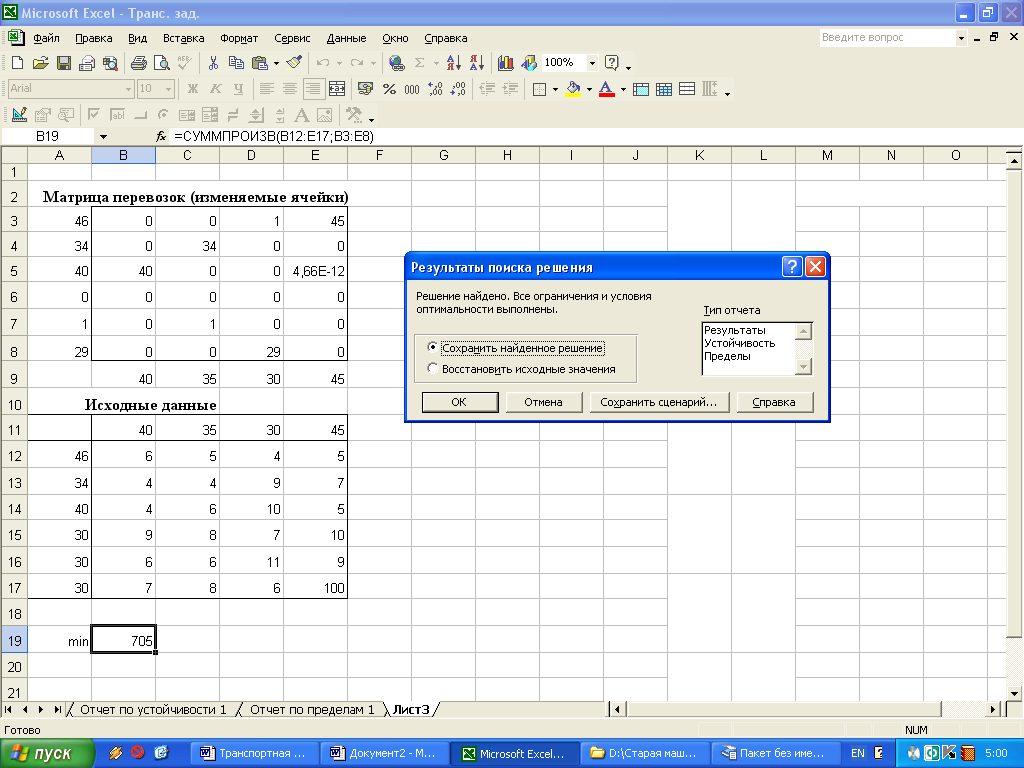This screenshot has height=768, width=1024.
Task: Select the 'Сохранить найденное решение' radio button
Action: pos(432,347)
